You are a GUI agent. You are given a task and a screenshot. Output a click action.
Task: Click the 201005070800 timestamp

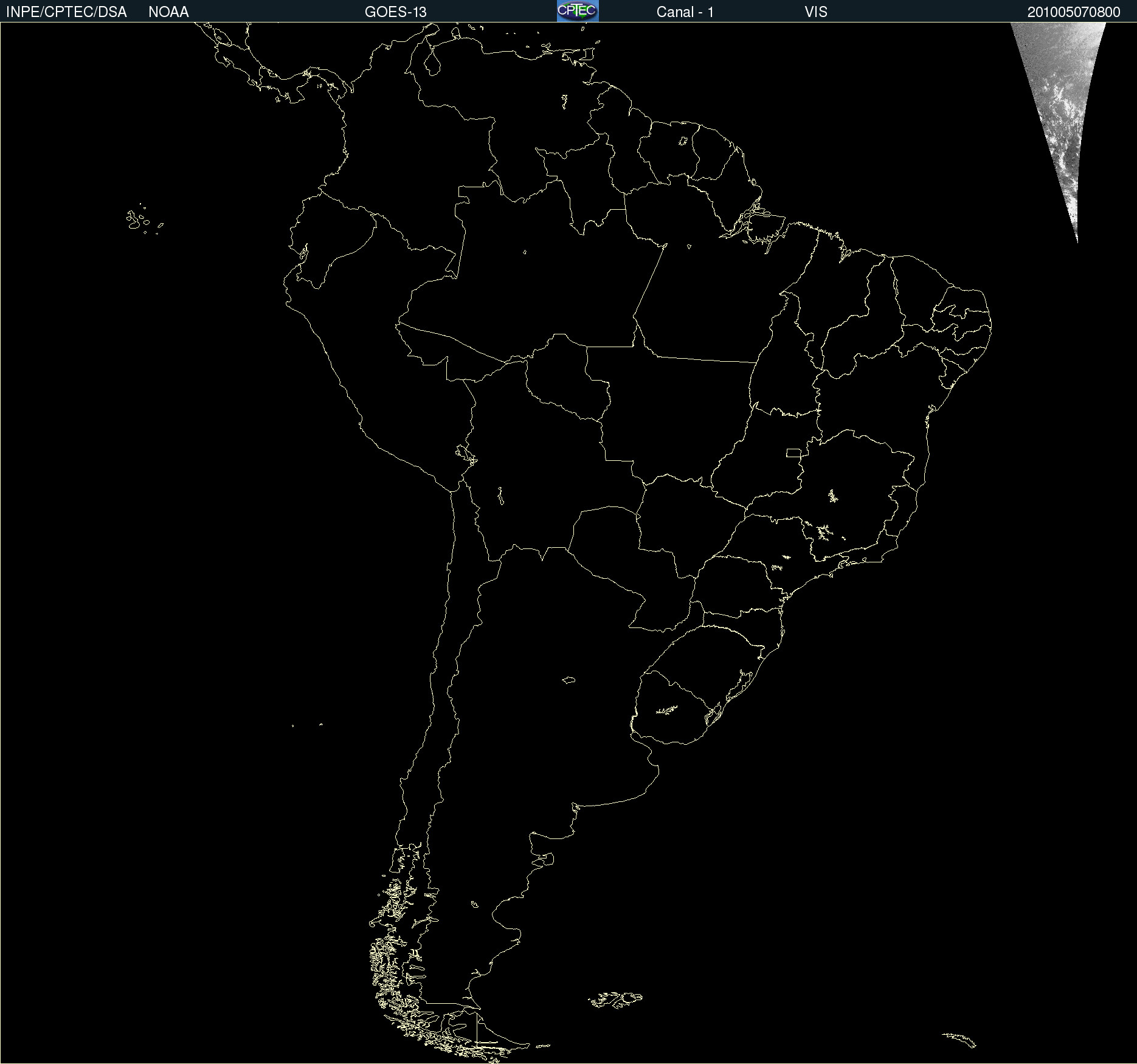point(1074,12)
